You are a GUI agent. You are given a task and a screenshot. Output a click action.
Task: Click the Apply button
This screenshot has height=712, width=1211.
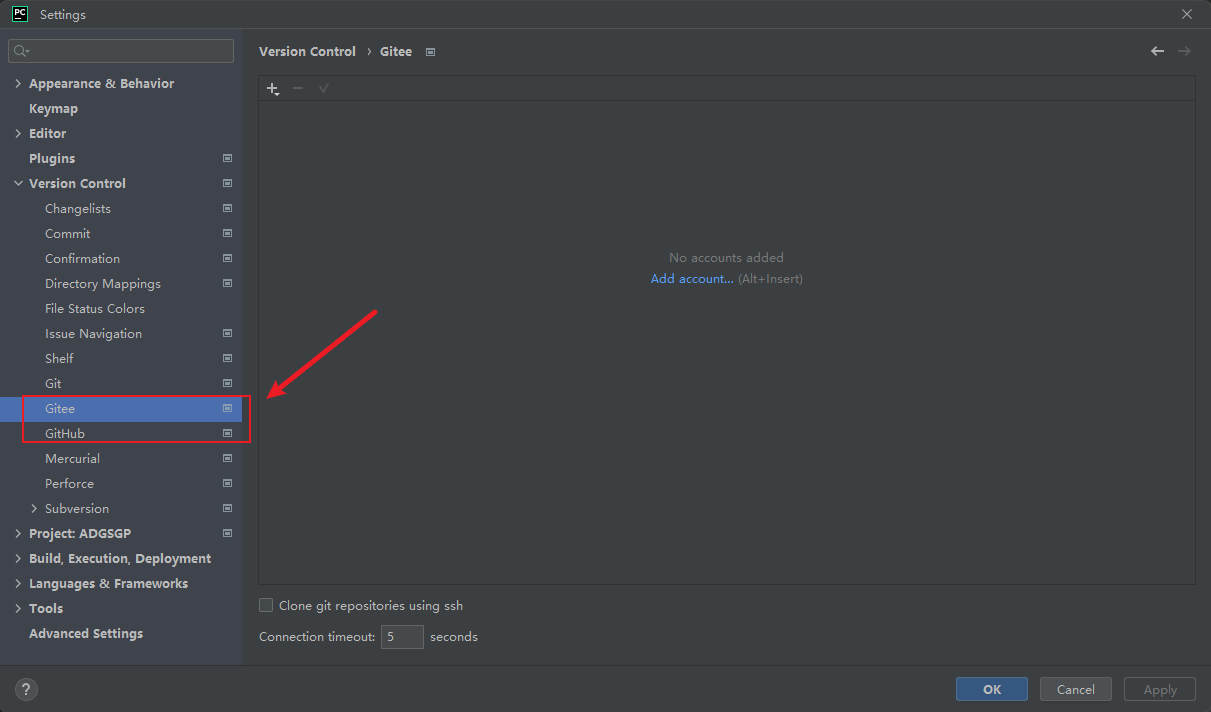pyautogui.click(x=1160, y=689)
